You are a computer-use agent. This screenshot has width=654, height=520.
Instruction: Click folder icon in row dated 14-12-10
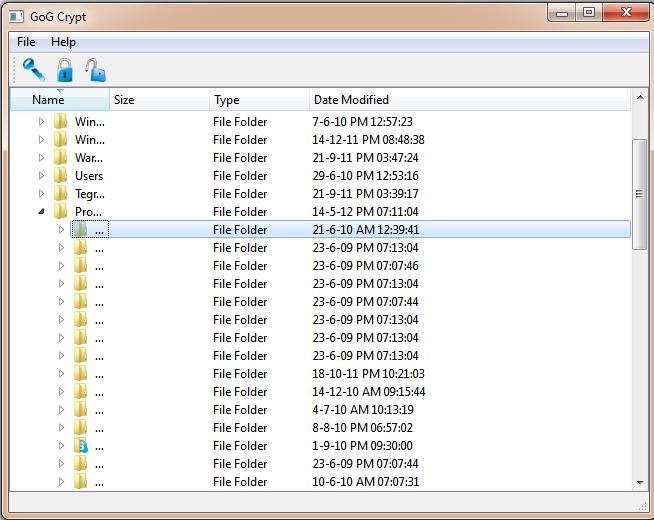80,392
